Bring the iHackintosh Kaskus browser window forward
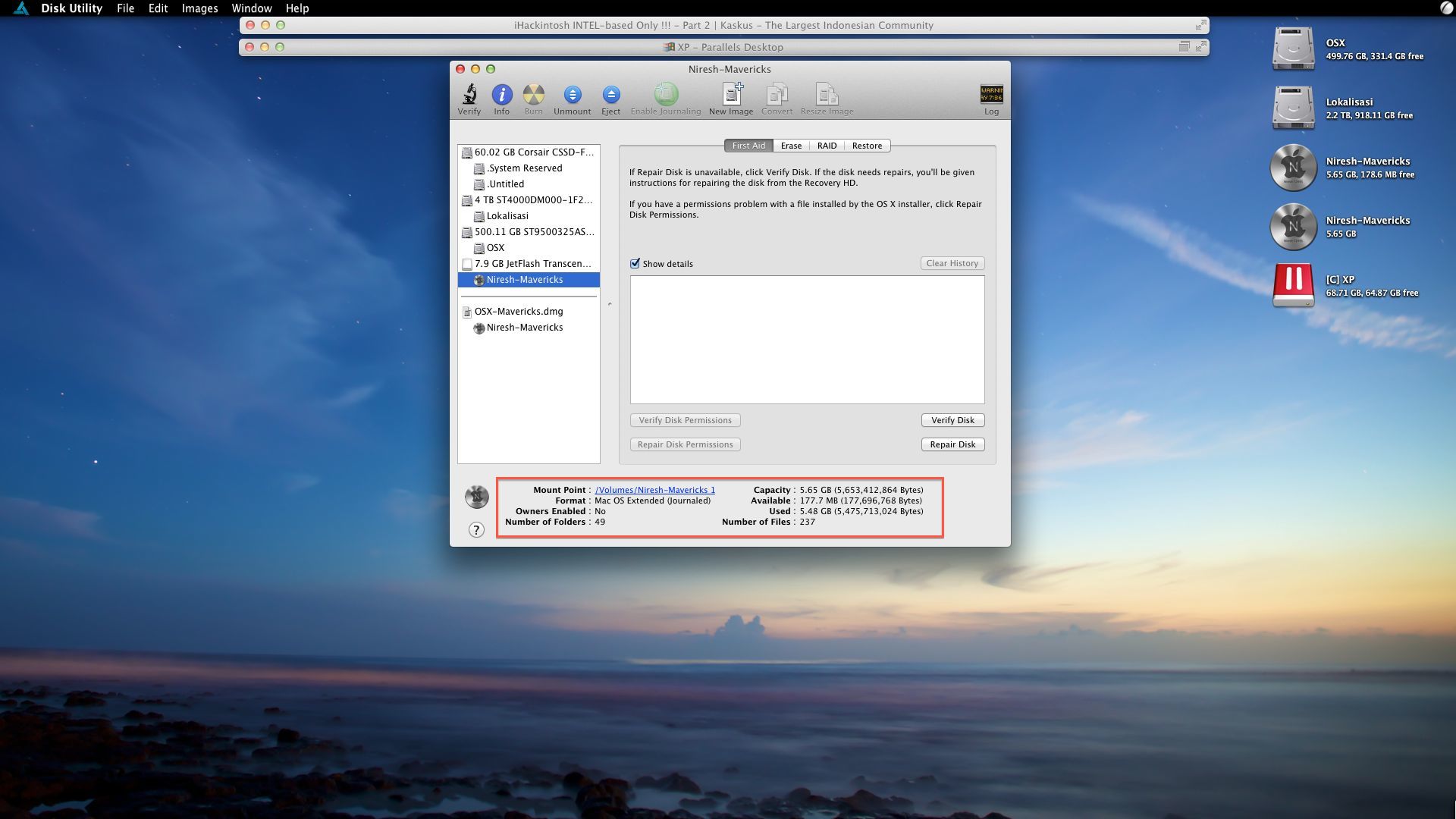Viewport: 1456px width, 819px height. click(x=723, y=25)
